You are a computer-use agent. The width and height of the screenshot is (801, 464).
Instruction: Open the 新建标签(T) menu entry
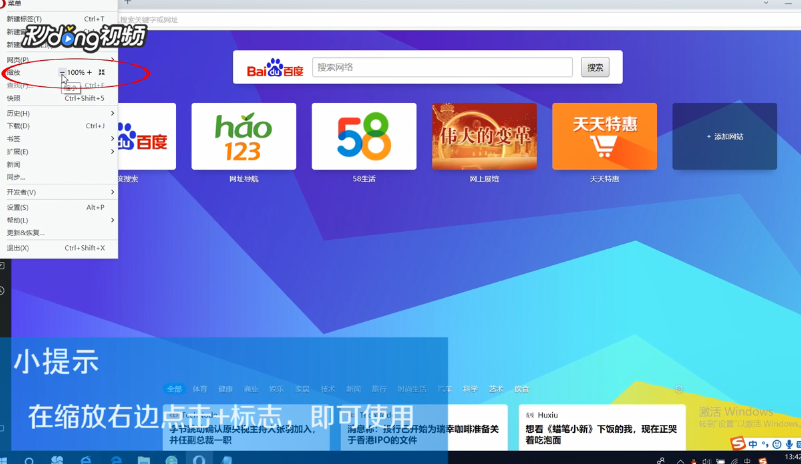[x=59, y=19]
